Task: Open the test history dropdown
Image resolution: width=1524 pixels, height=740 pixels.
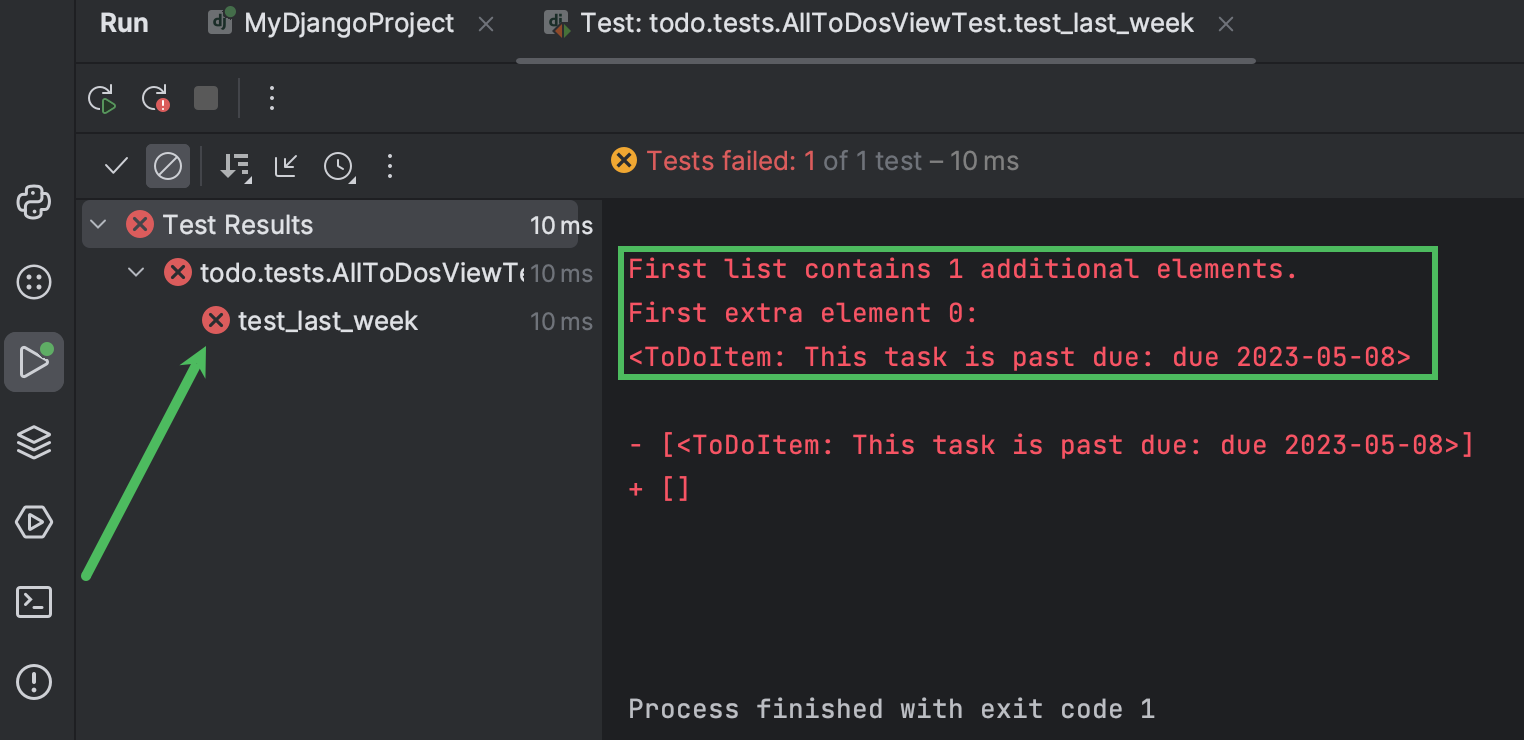Action: [x=339, y=166]
